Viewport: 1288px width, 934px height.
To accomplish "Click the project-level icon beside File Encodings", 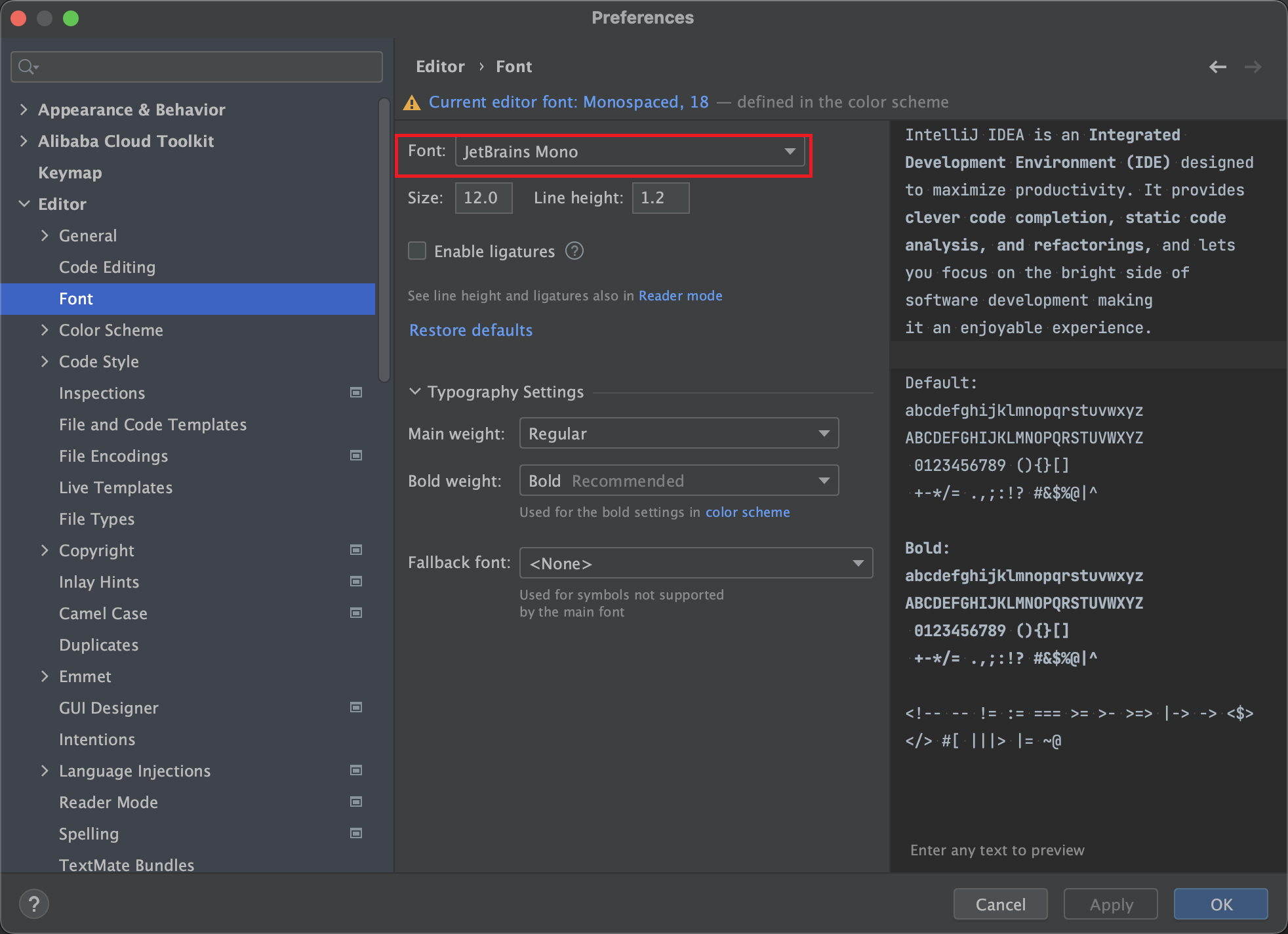I will coord(356,456).
